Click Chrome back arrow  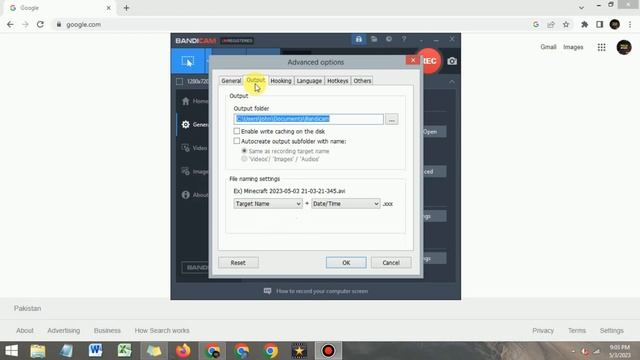click(x=10, y=24)
